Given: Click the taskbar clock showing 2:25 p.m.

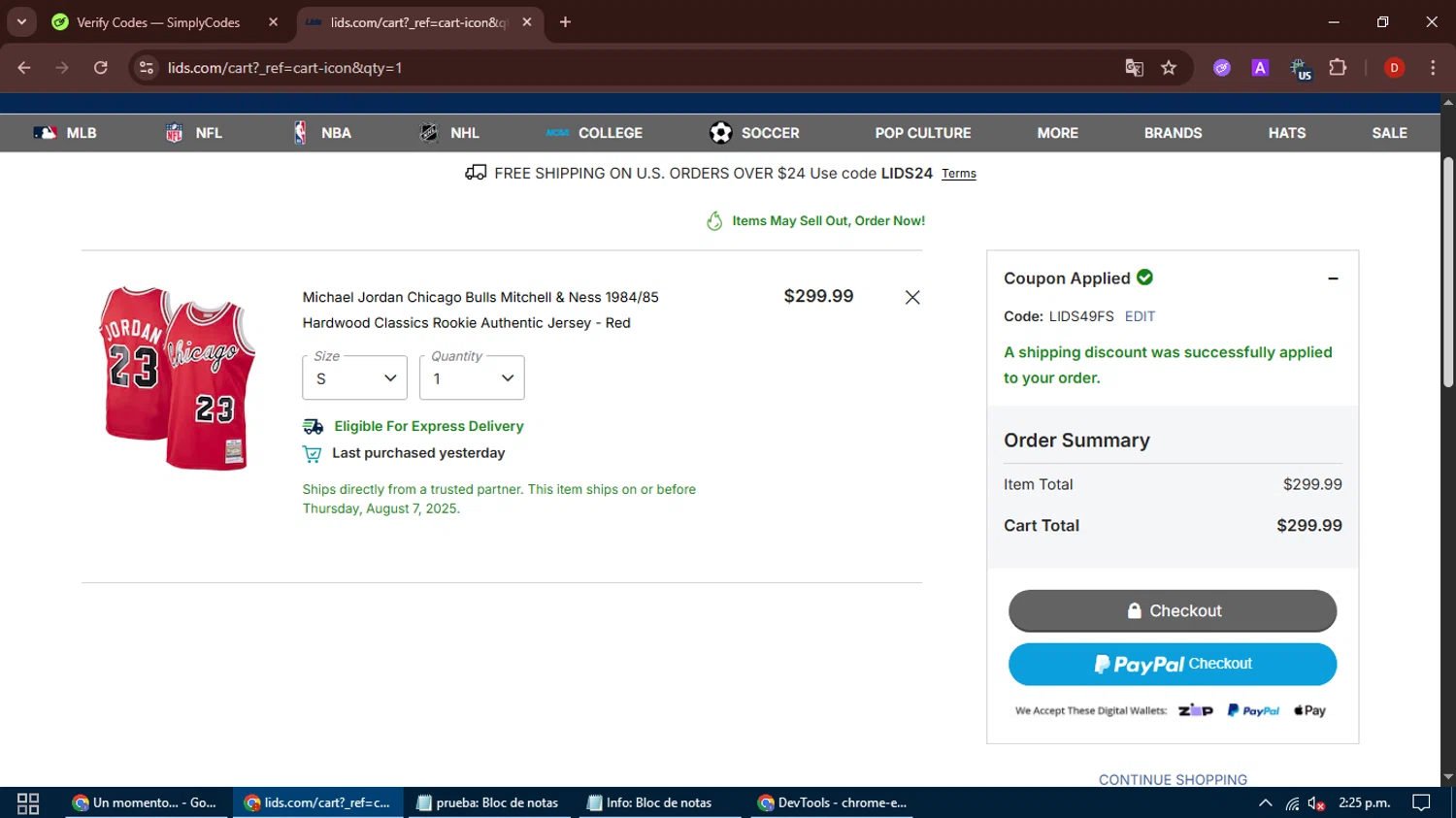Looking at the screenshot, I should [x=1365, y=802].
